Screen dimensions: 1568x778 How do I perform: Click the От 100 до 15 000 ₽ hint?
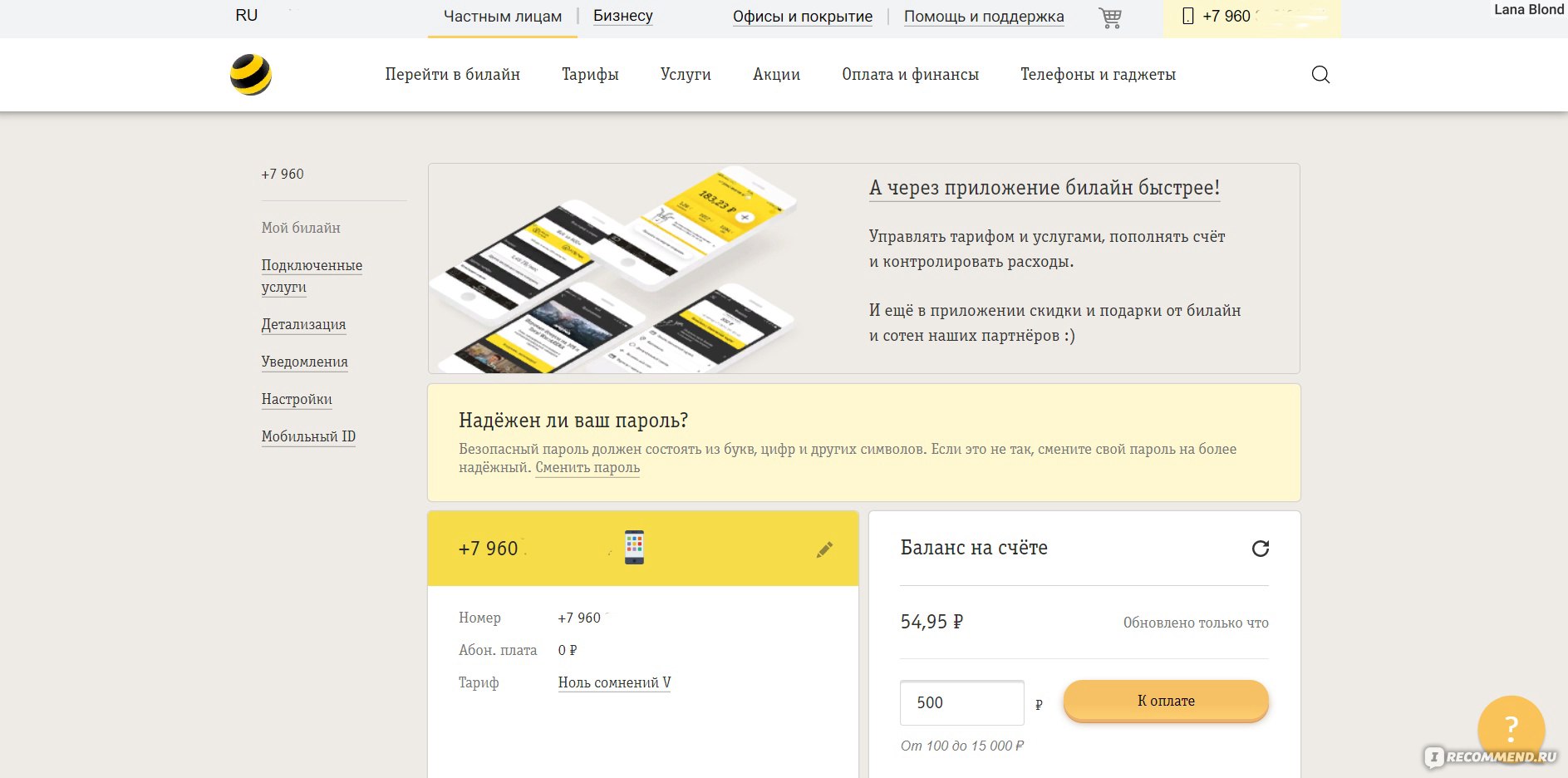[962, 746]
